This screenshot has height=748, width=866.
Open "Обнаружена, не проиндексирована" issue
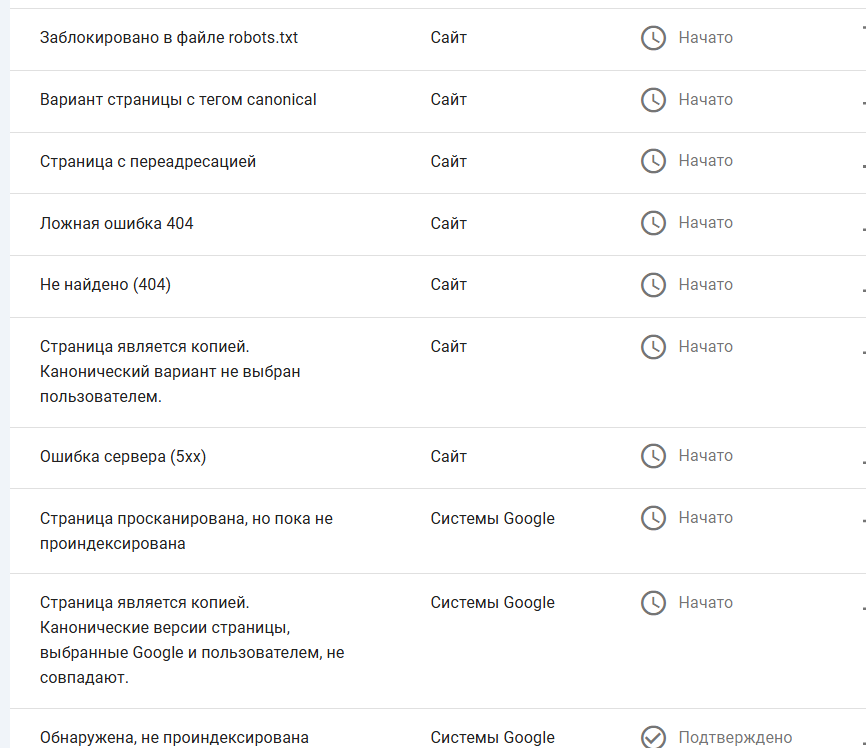click(174, 738)
